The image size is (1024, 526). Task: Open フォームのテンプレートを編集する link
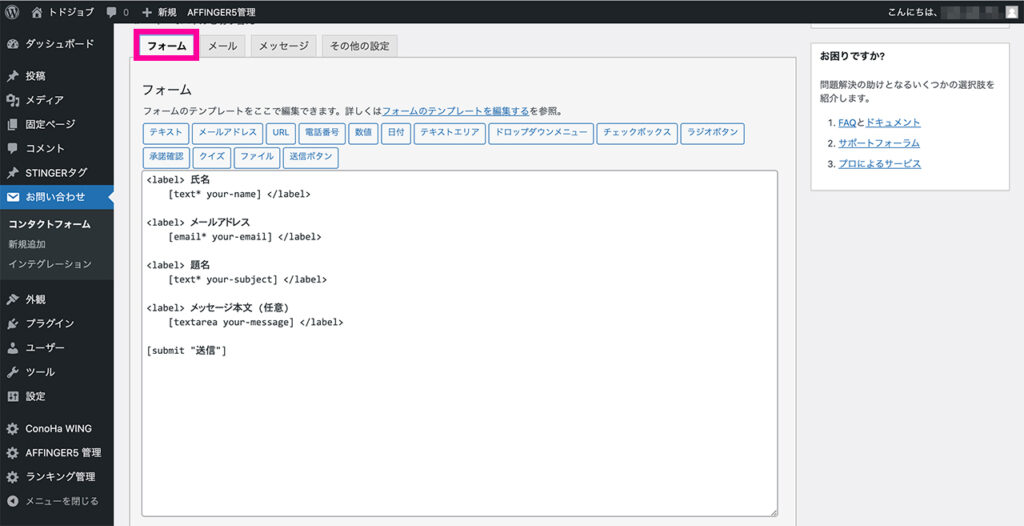point(455,111)
